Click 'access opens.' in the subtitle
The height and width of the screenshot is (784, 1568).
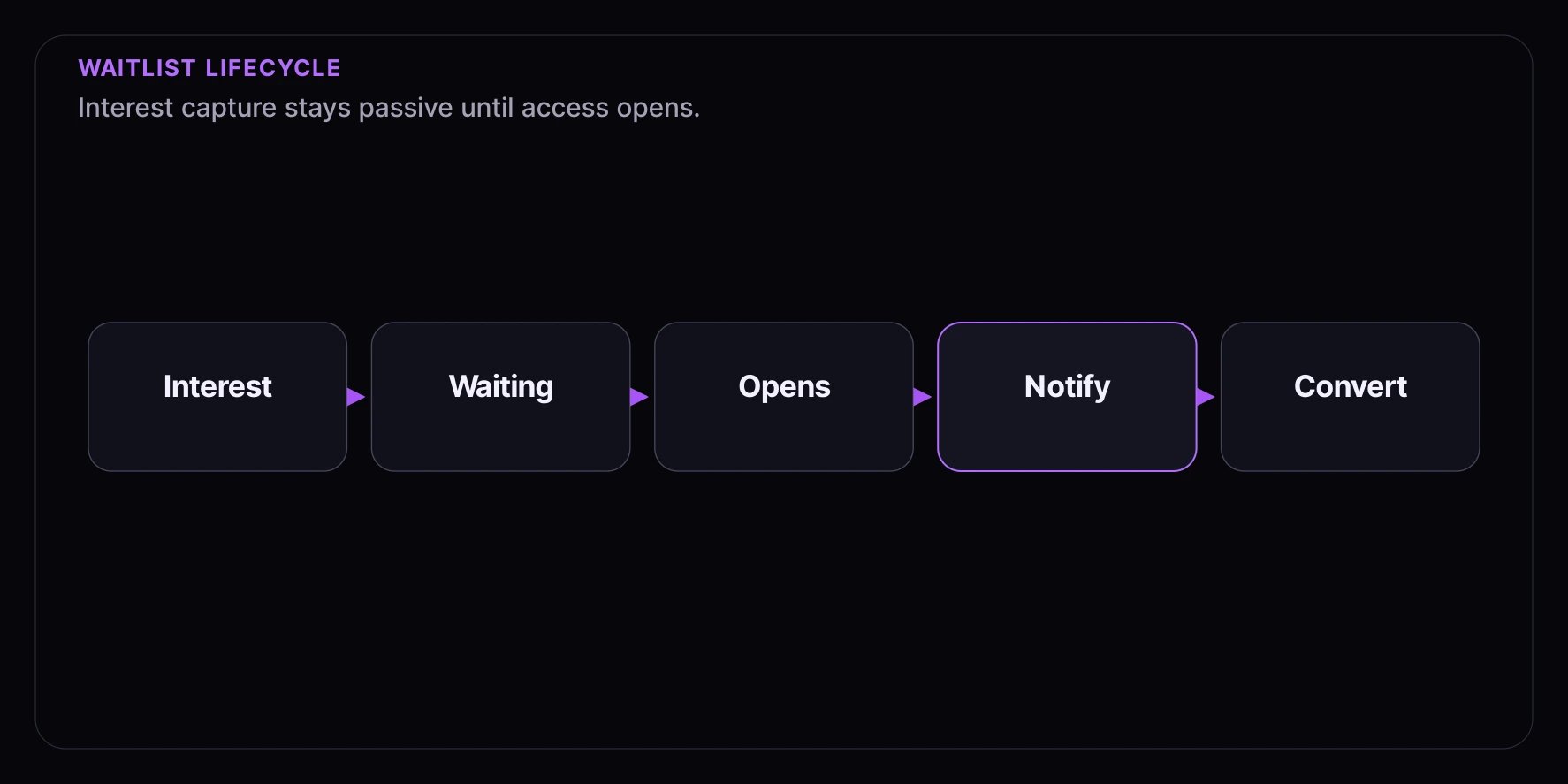coord(611,108)
